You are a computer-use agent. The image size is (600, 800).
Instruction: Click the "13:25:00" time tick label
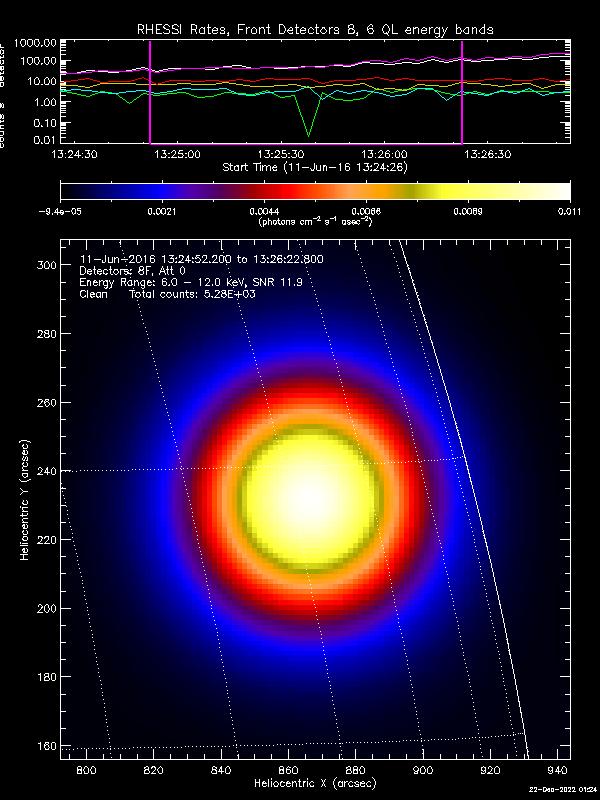pyautogui.click(x=177, y=154)
